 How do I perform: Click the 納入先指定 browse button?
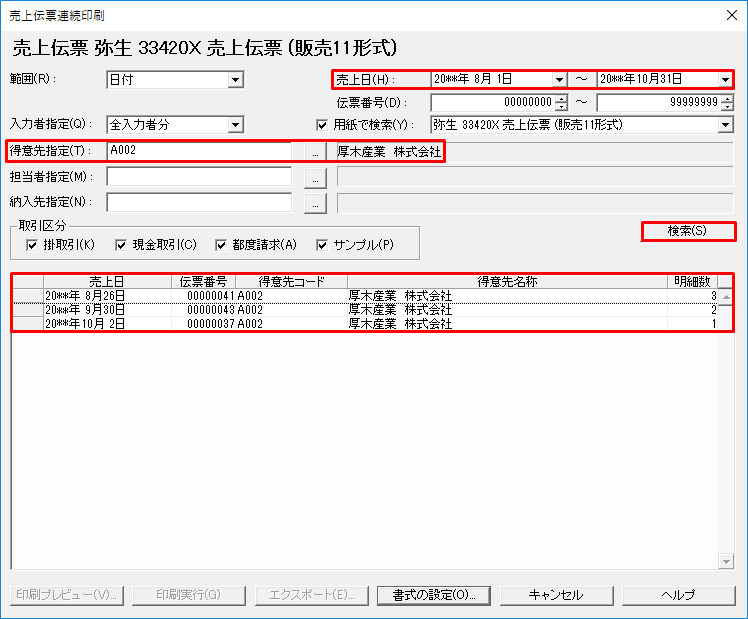pos(315,203)
